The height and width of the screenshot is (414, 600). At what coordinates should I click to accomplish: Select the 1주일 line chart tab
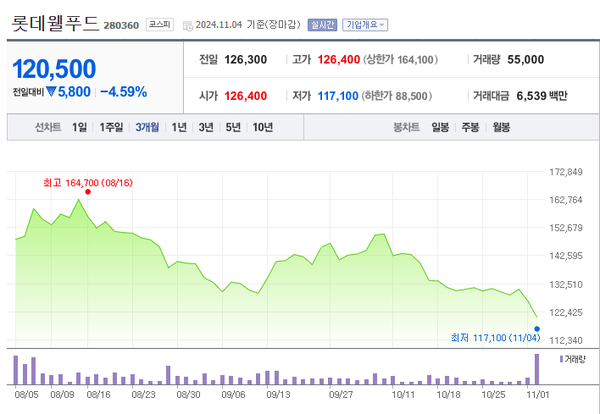tap(111, 127)
